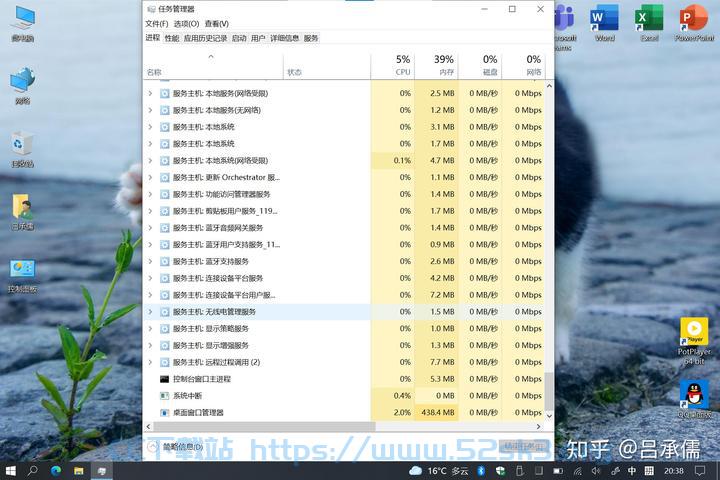
Task: Click the speaker volume tray icon
Action: [596, 471]
